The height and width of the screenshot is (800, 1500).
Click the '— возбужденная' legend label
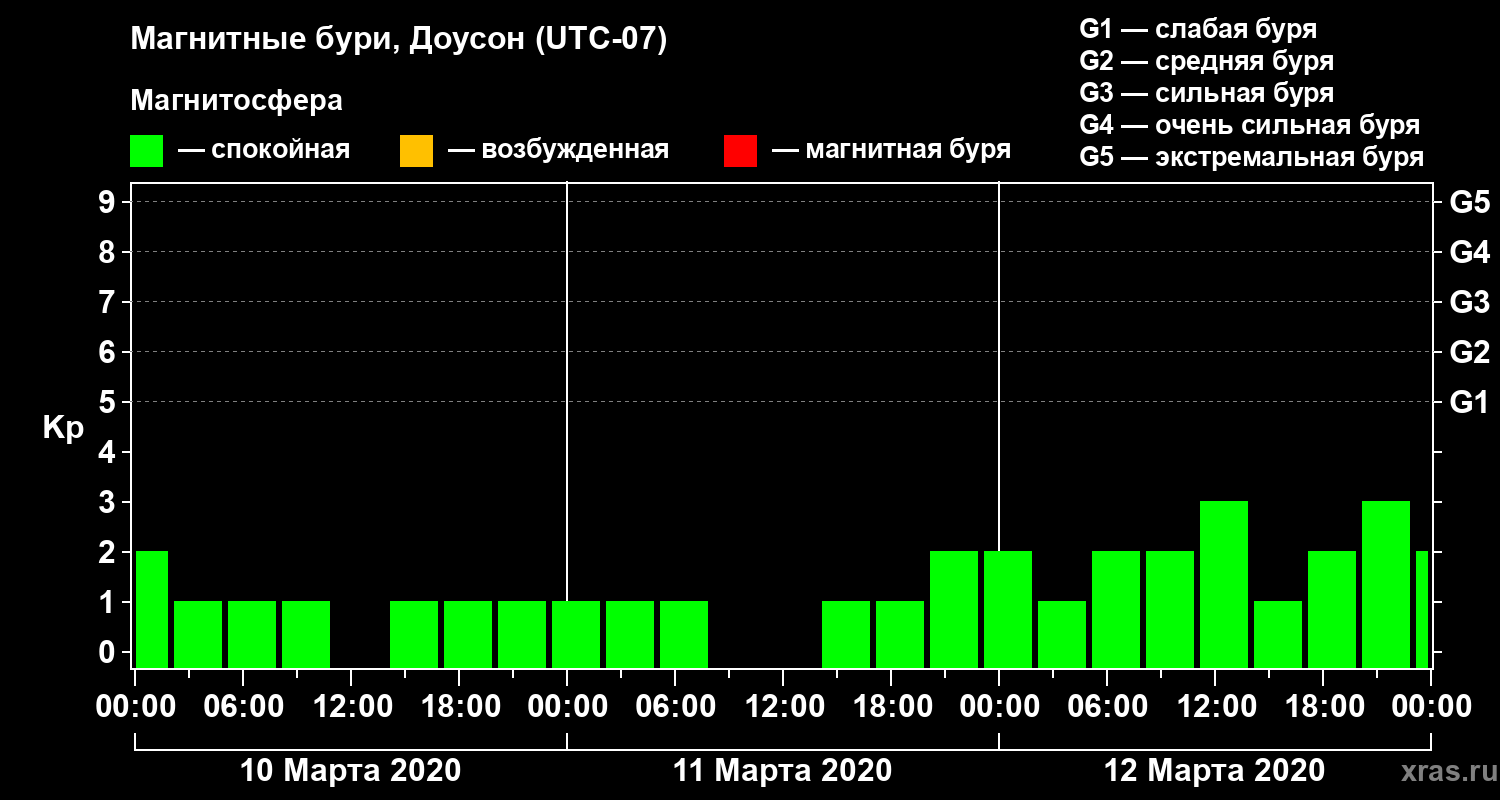point(558,150)
